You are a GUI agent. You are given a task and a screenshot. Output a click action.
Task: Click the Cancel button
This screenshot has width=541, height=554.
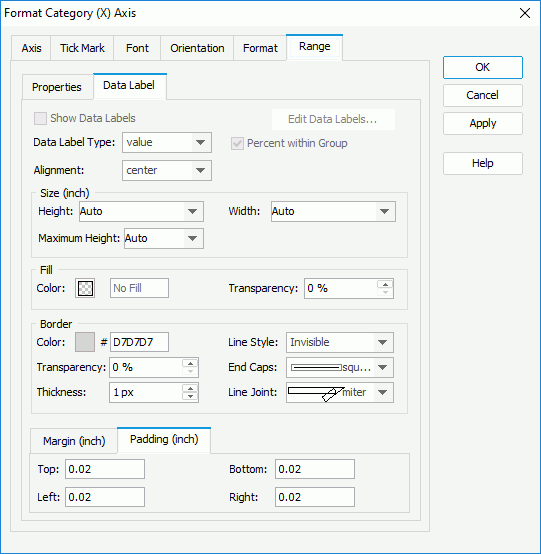coord(483,95)
